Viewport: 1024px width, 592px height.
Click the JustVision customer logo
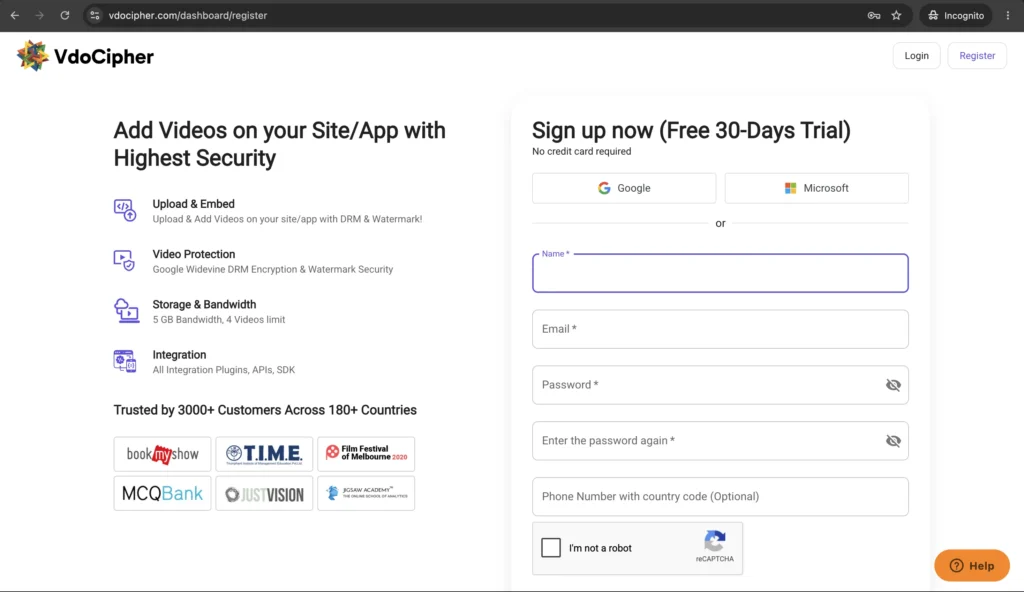click(264, 493)
